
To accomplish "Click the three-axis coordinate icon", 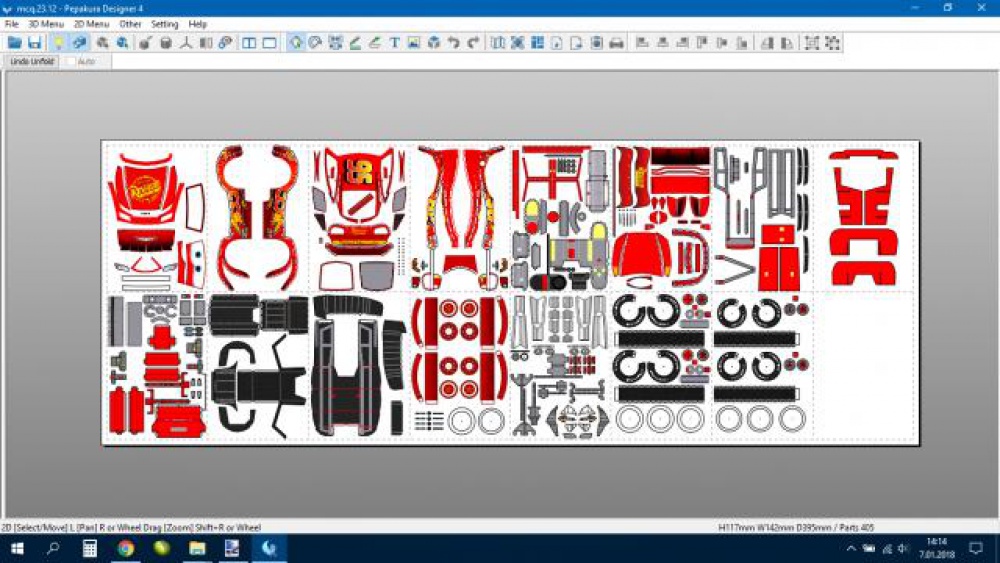I will [186, 43].
